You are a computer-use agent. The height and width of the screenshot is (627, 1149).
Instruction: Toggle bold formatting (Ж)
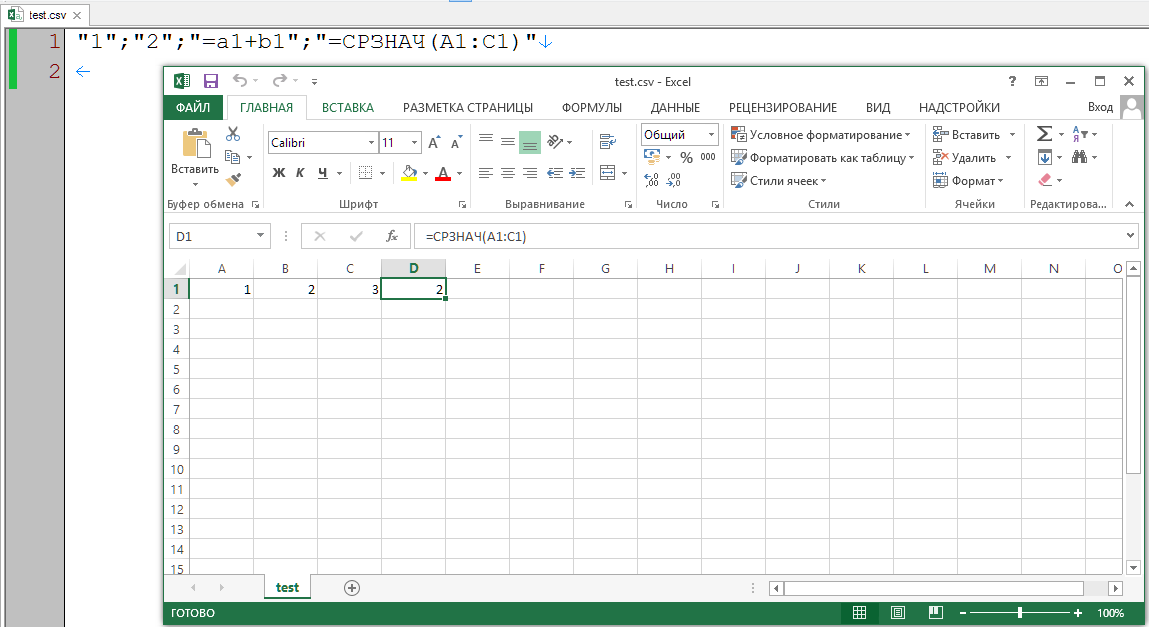279,173
